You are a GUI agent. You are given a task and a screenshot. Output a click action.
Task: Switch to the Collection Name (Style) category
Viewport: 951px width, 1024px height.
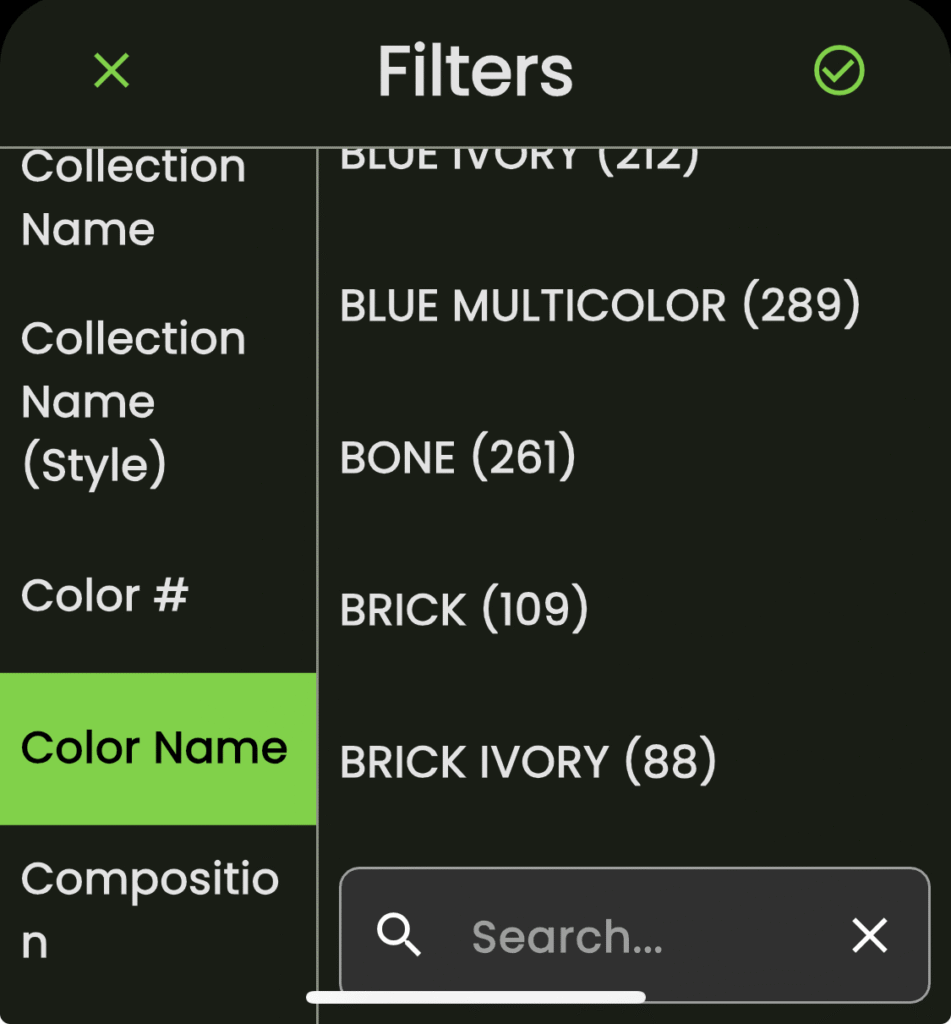click(x=133, y=402)
